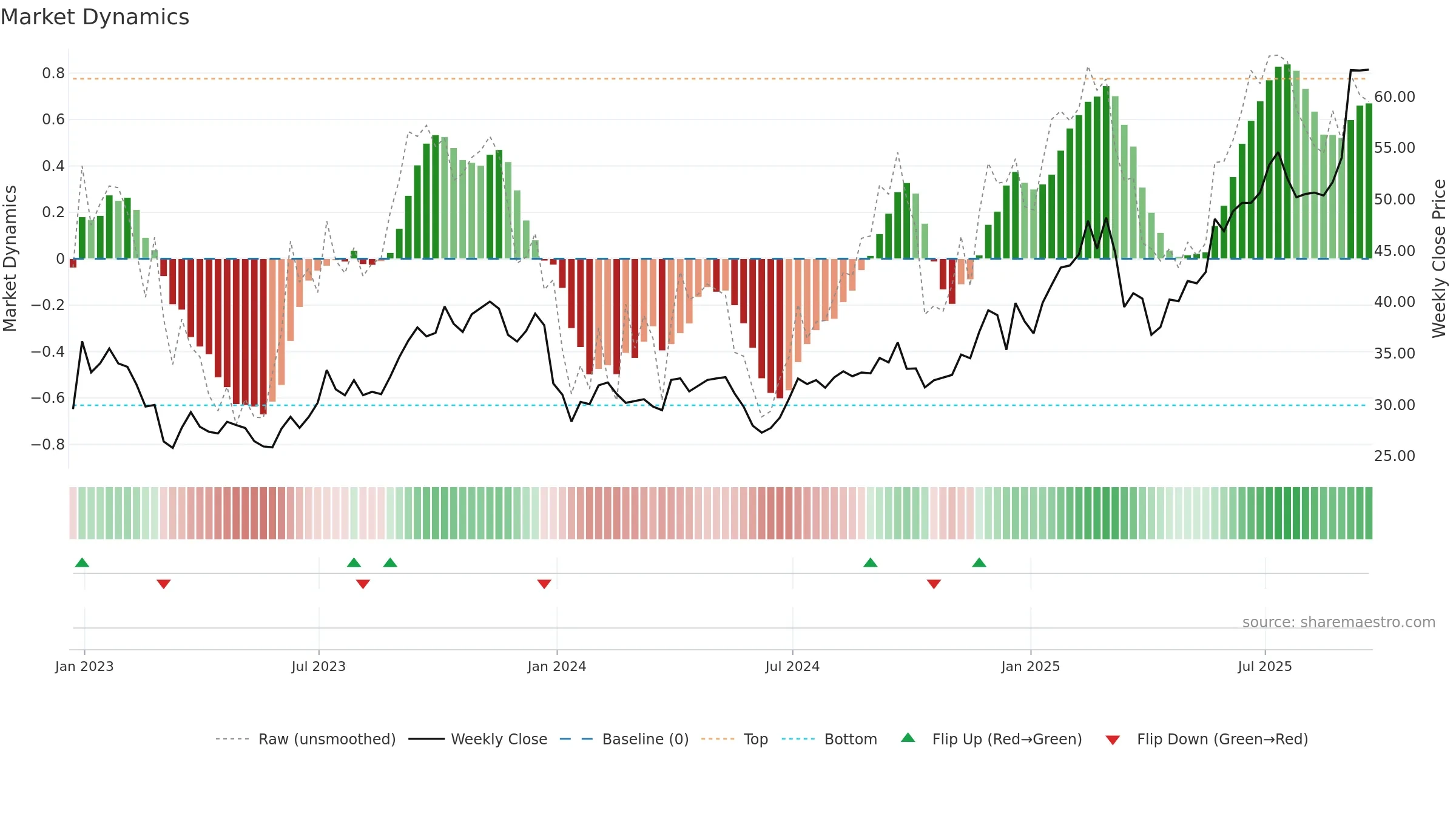Click the Jul 2023 axis label
This screenshot has height=819, width=1456.
(318, 666)
